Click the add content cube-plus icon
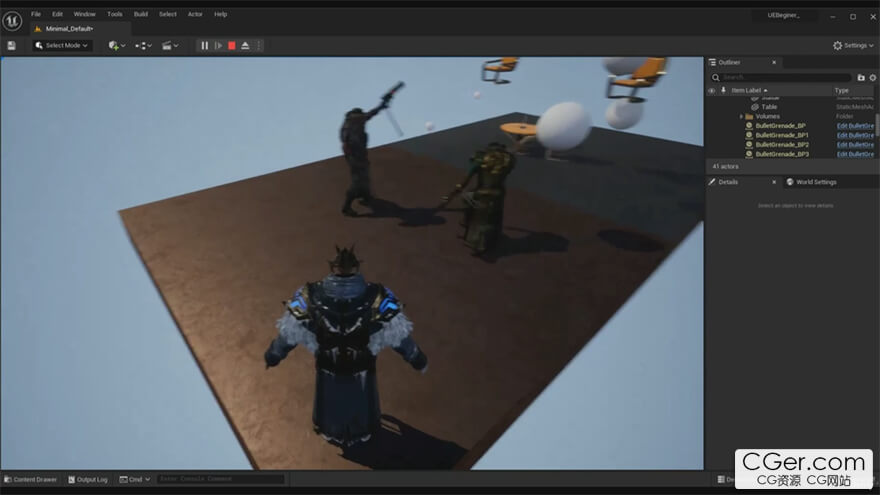 coord(113,45)
